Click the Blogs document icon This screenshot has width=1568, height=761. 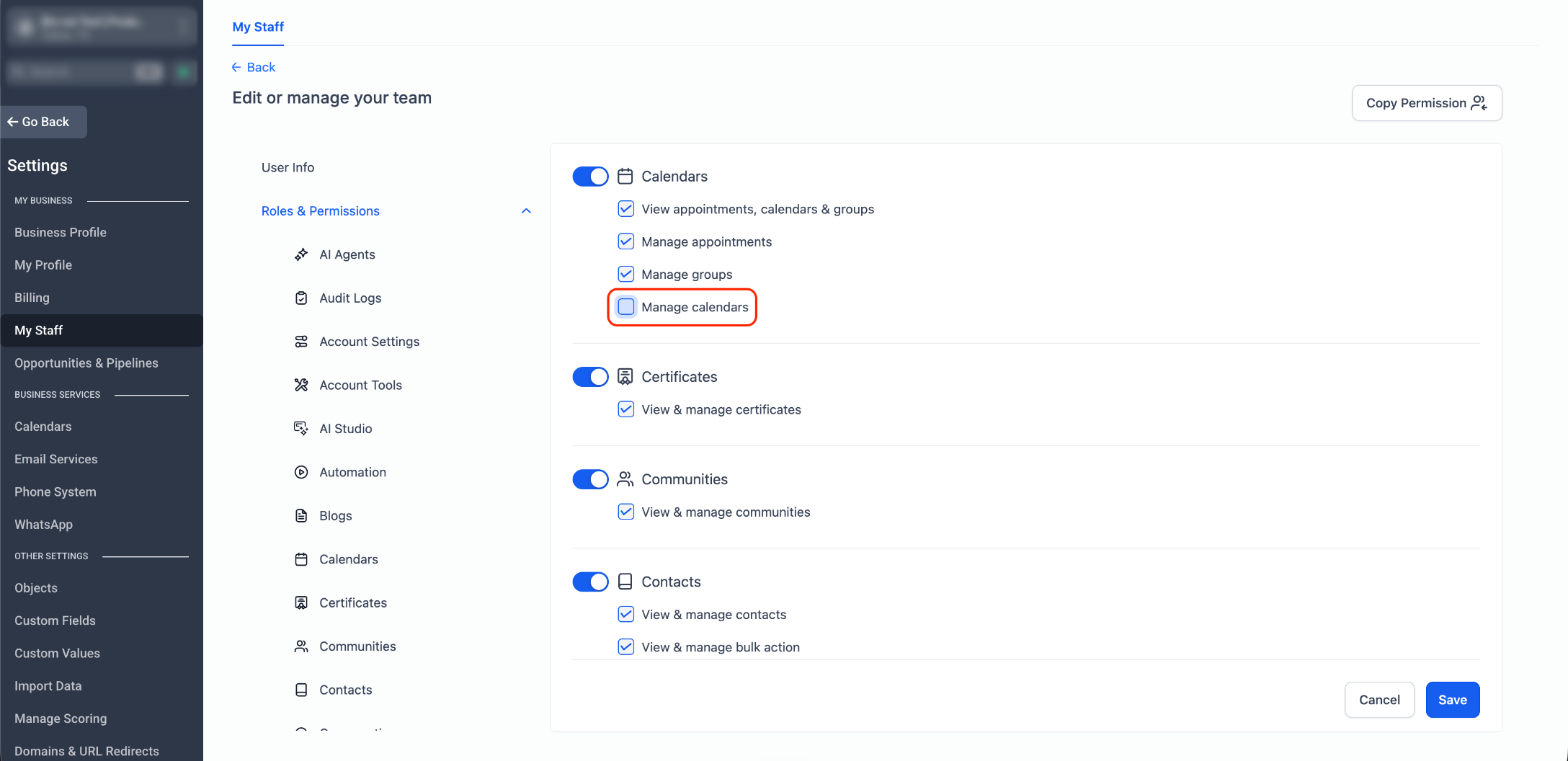301,515
